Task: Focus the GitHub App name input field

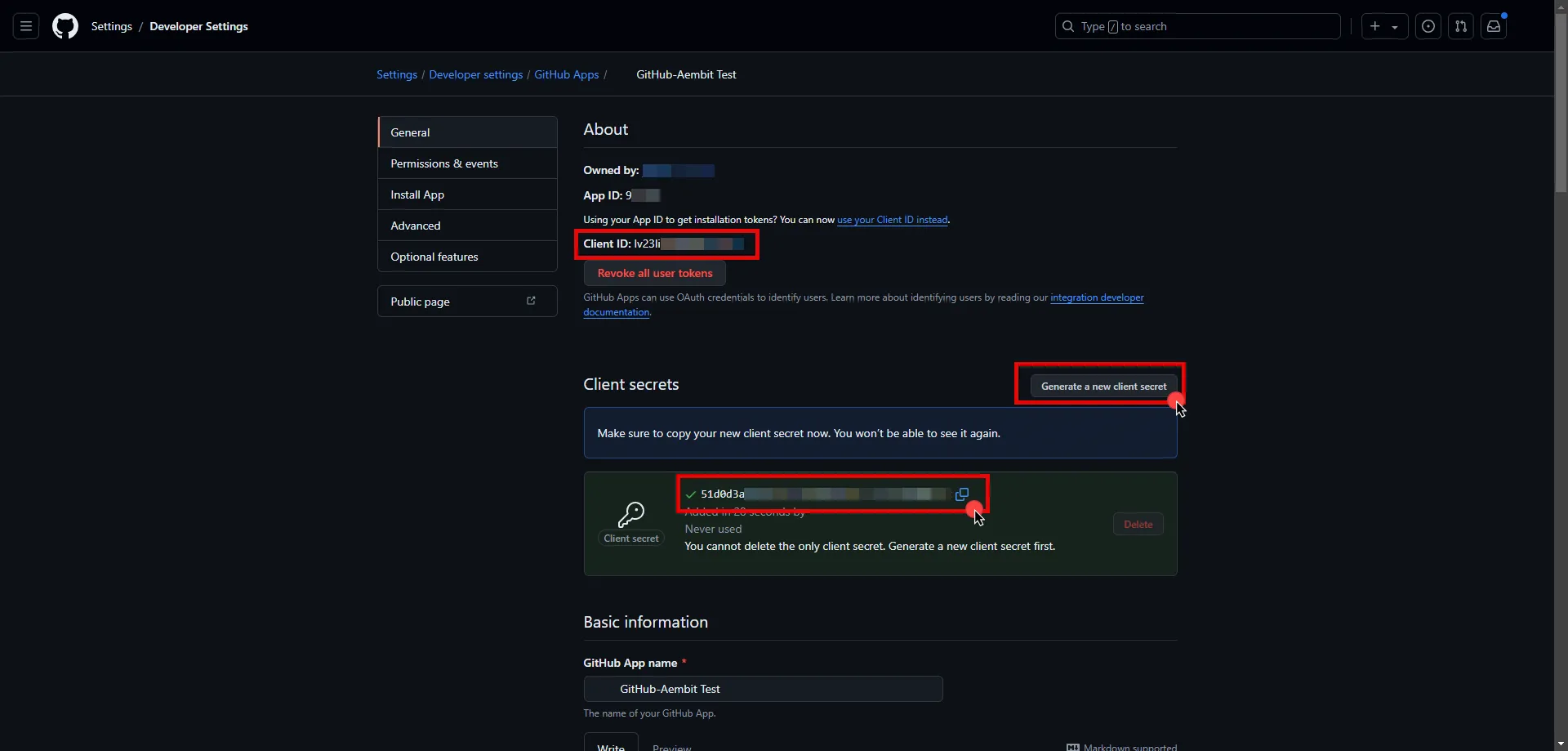Action: tap(762, 689)
